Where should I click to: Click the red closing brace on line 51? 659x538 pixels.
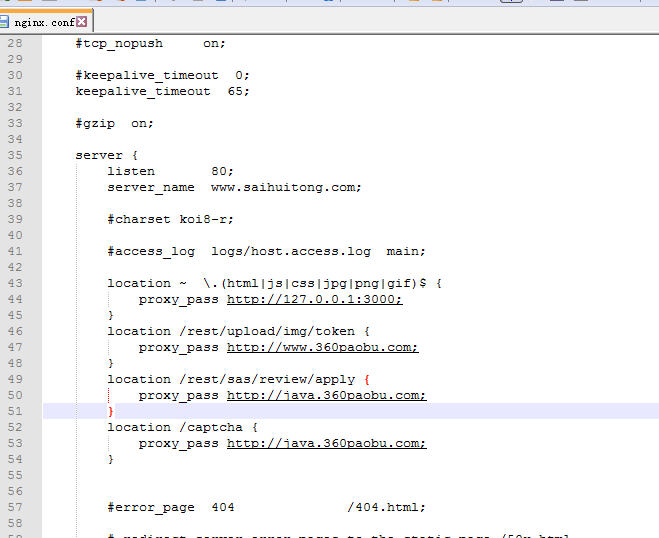click(111, 411)
